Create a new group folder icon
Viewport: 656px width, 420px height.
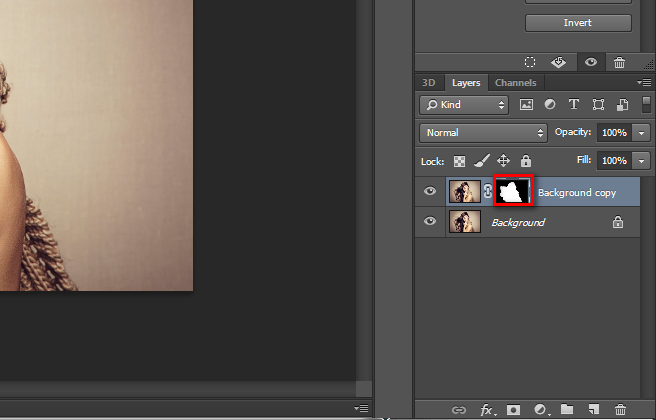(x=567, y=409)
